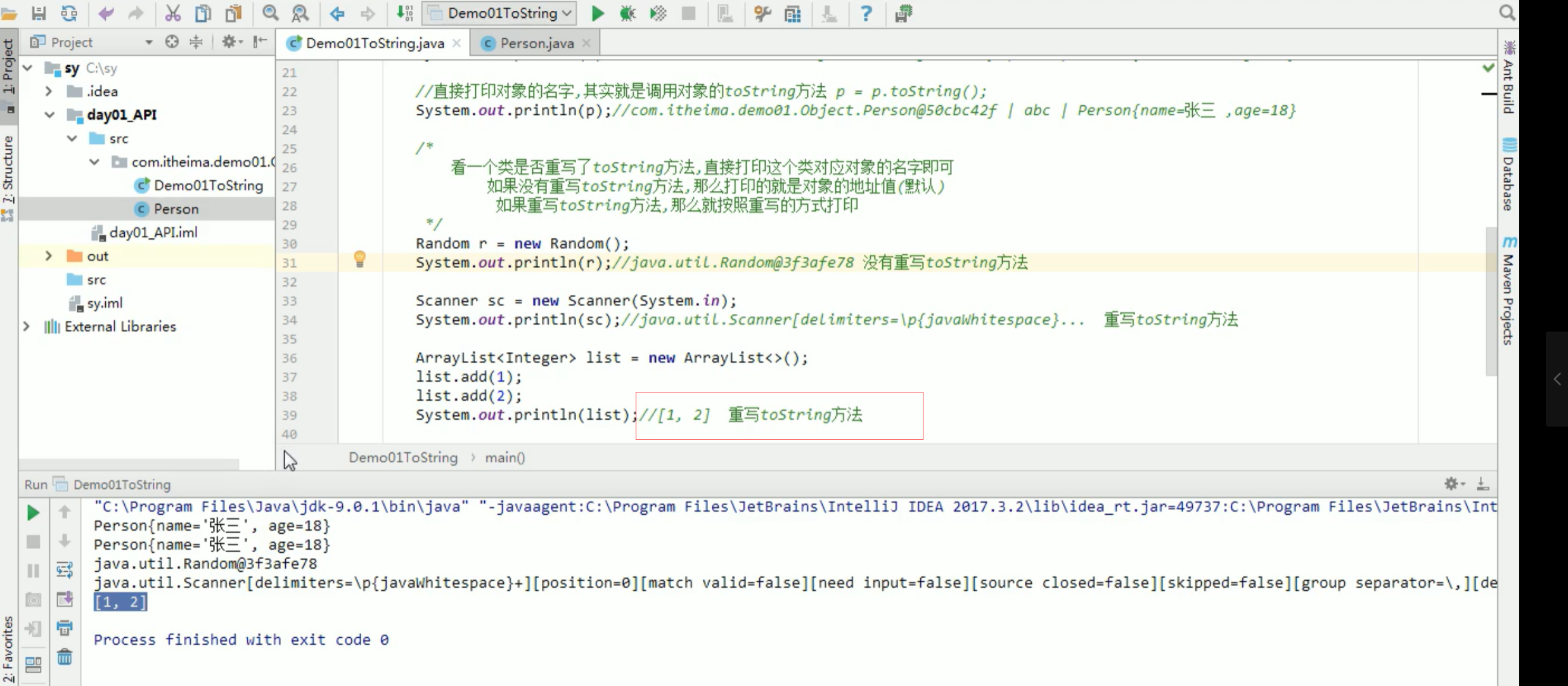This screenshot has width=1568, height=686.
Task: Click the Find magnifier toolbar icon
Action: tap(271, 13)
